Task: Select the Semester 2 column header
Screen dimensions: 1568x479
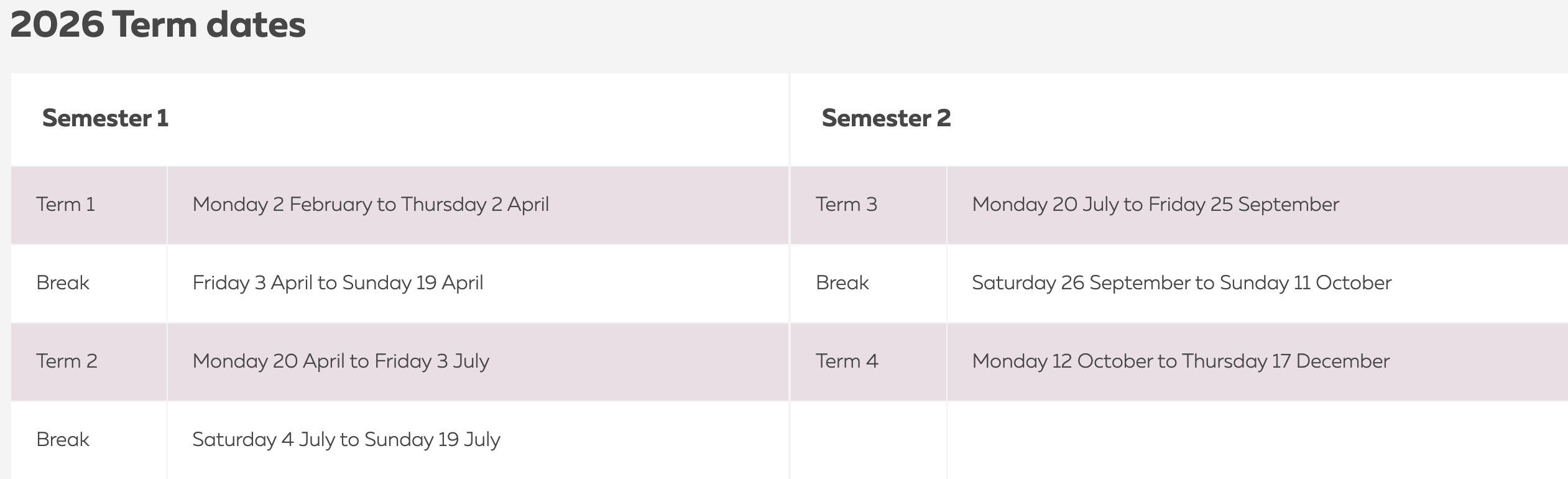Action: click(886, 118)
